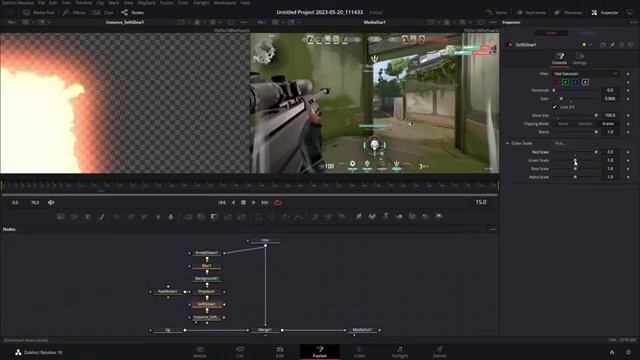This screenshot has width=640, height=360.
Task: Add a FastNoise node from the toolbar
Action: (74, 217)
